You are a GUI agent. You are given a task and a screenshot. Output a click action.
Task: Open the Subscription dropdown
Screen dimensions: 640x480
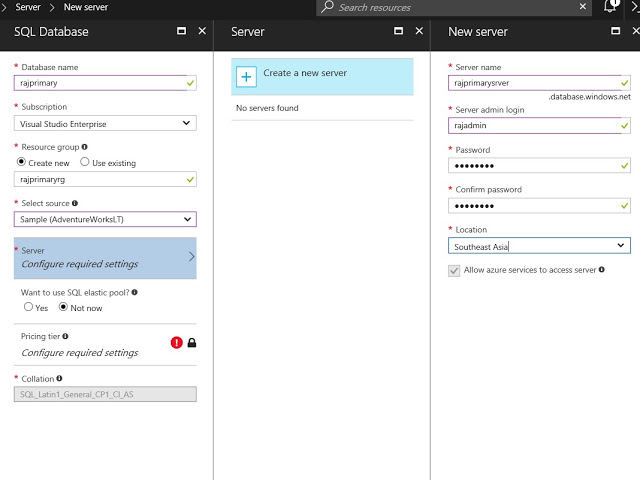tap(106, 123)
